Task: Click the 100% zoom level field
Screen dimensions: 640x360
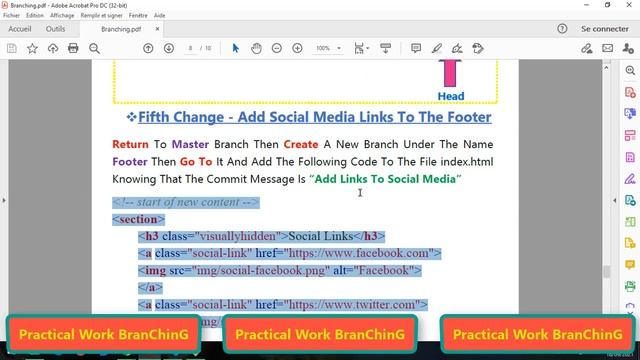Action: [323, 48]
